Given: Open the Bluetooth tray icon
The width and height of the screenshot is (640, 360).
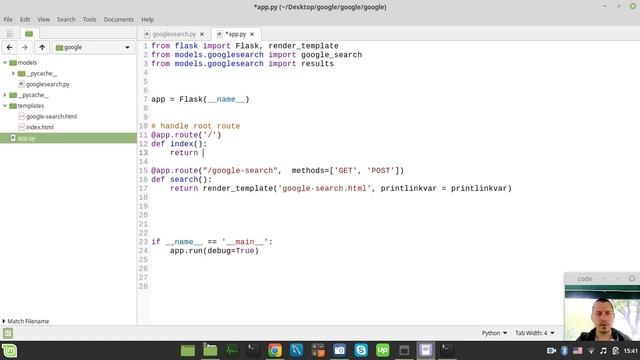Looking at the screenshot, I should tap(564, 351).
